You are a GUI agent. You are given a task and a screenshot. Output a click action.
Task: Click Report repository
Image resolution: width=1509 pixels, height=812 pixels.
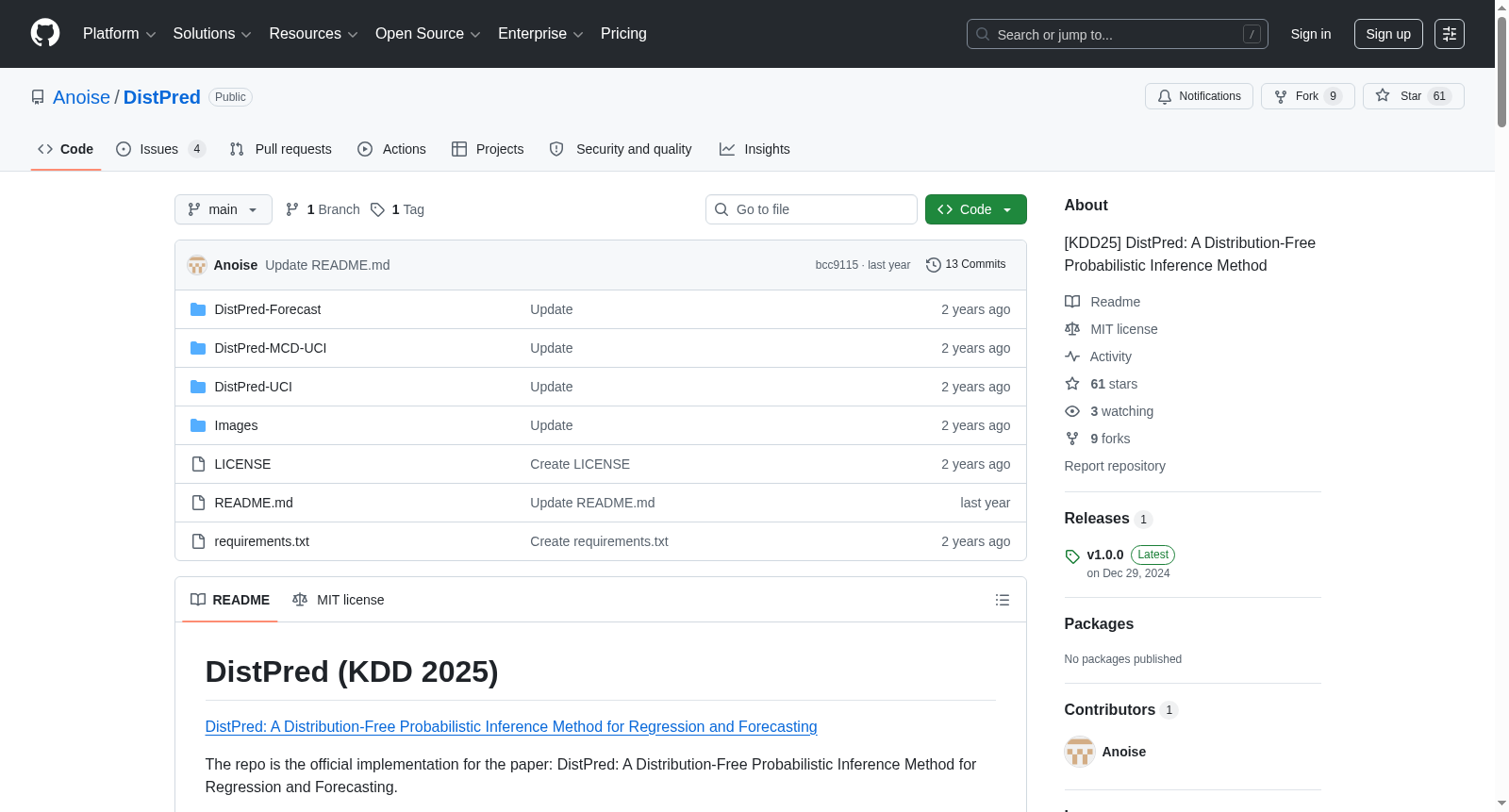[1115, 466]
